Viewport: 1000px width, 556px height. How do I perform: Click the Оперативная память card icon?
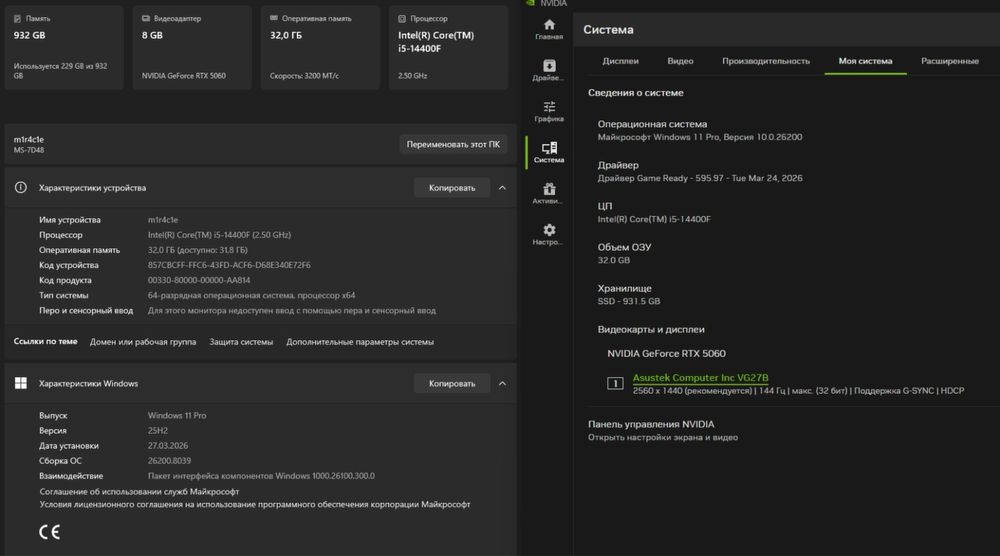point(274,18)
